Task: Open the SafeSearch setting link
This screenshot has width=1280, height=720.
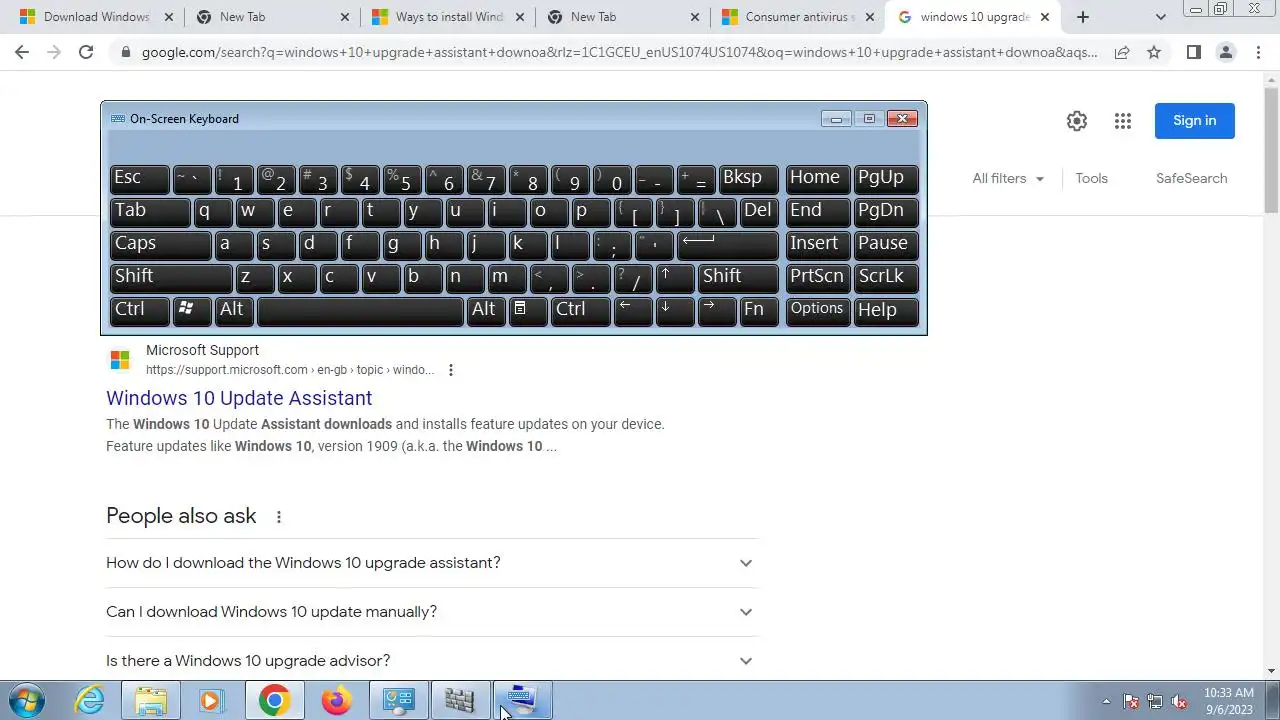Action: (1191, 178)
